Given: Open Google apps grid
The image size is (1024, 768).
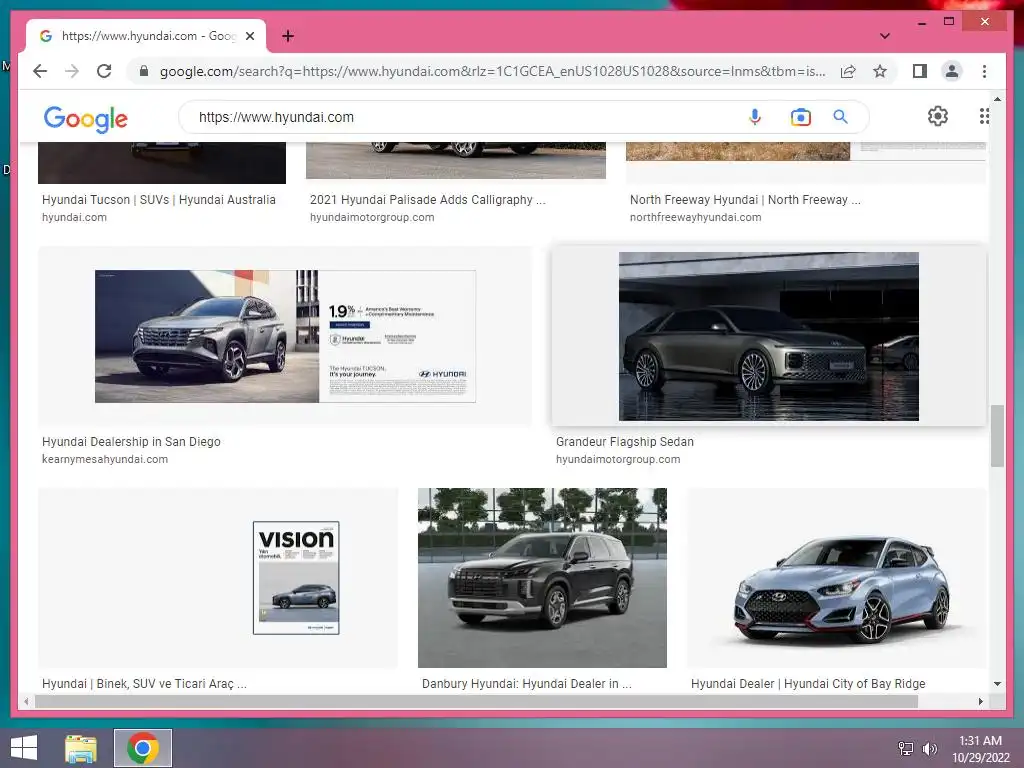Looking at the screenshot, I should [984, 116].
